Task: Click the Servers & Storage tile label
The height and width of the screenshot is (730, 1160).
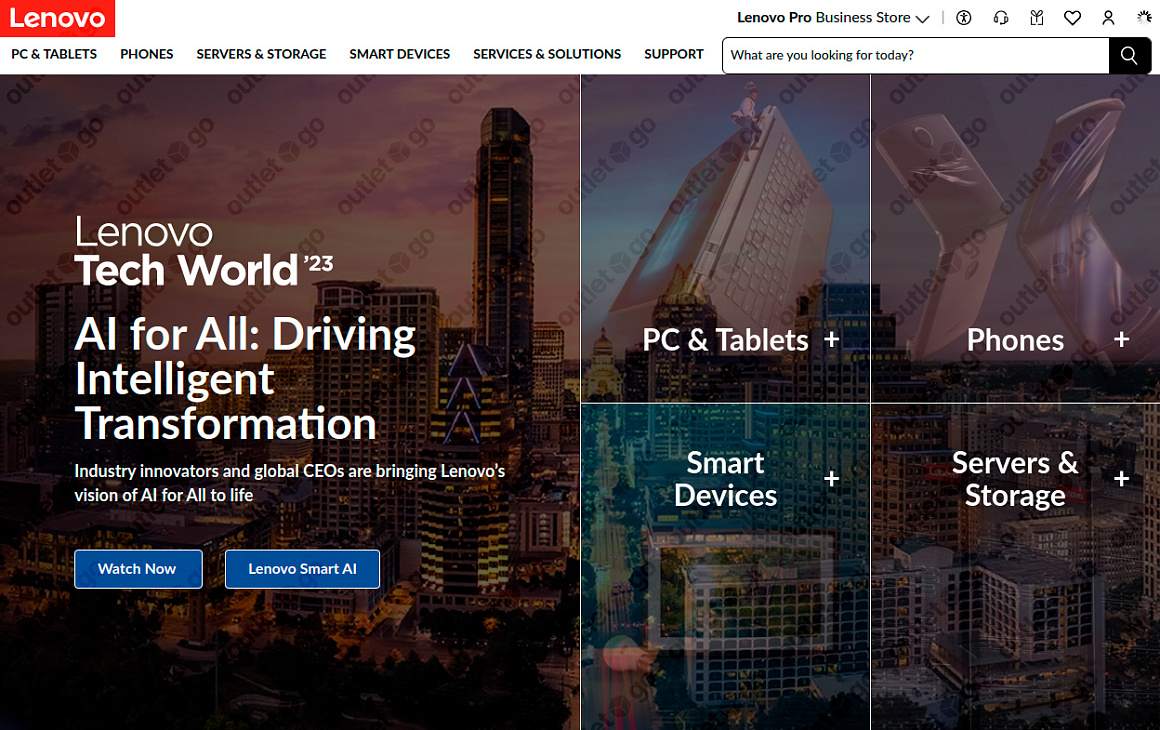Action: tap(1015, 479)
